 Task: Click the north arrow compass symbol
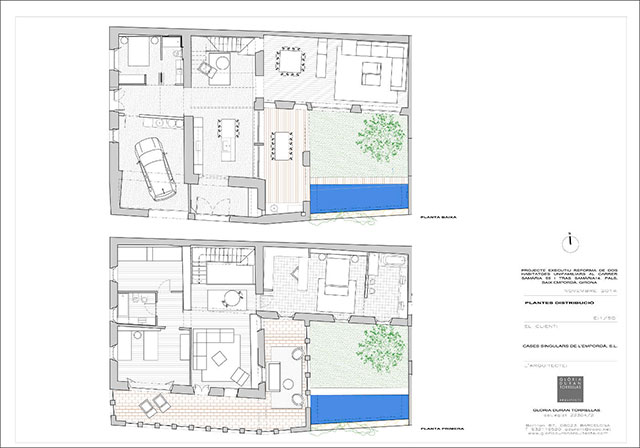click(569, 239)
